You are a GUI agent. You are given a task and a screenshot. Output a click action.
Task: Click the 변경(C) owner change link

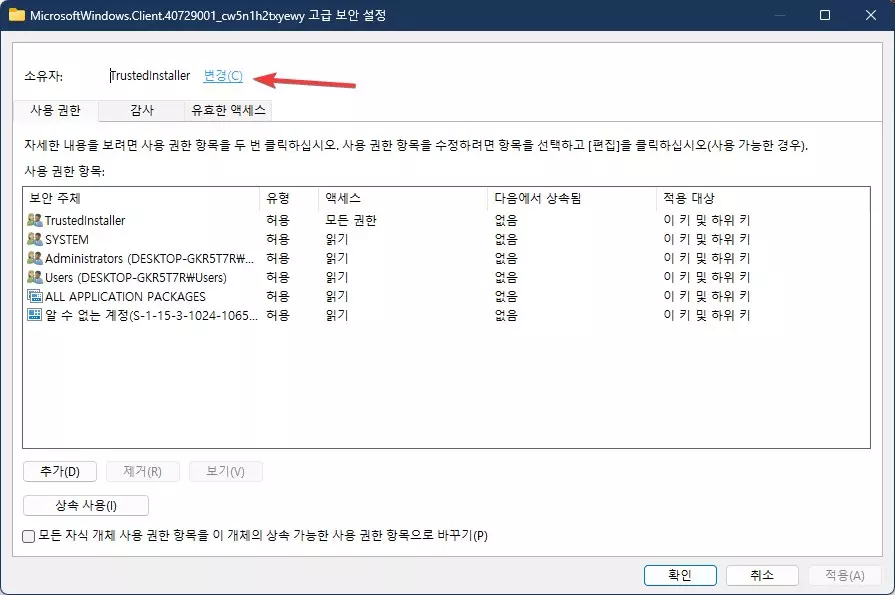pyautogui.click(x=223, y=75)
